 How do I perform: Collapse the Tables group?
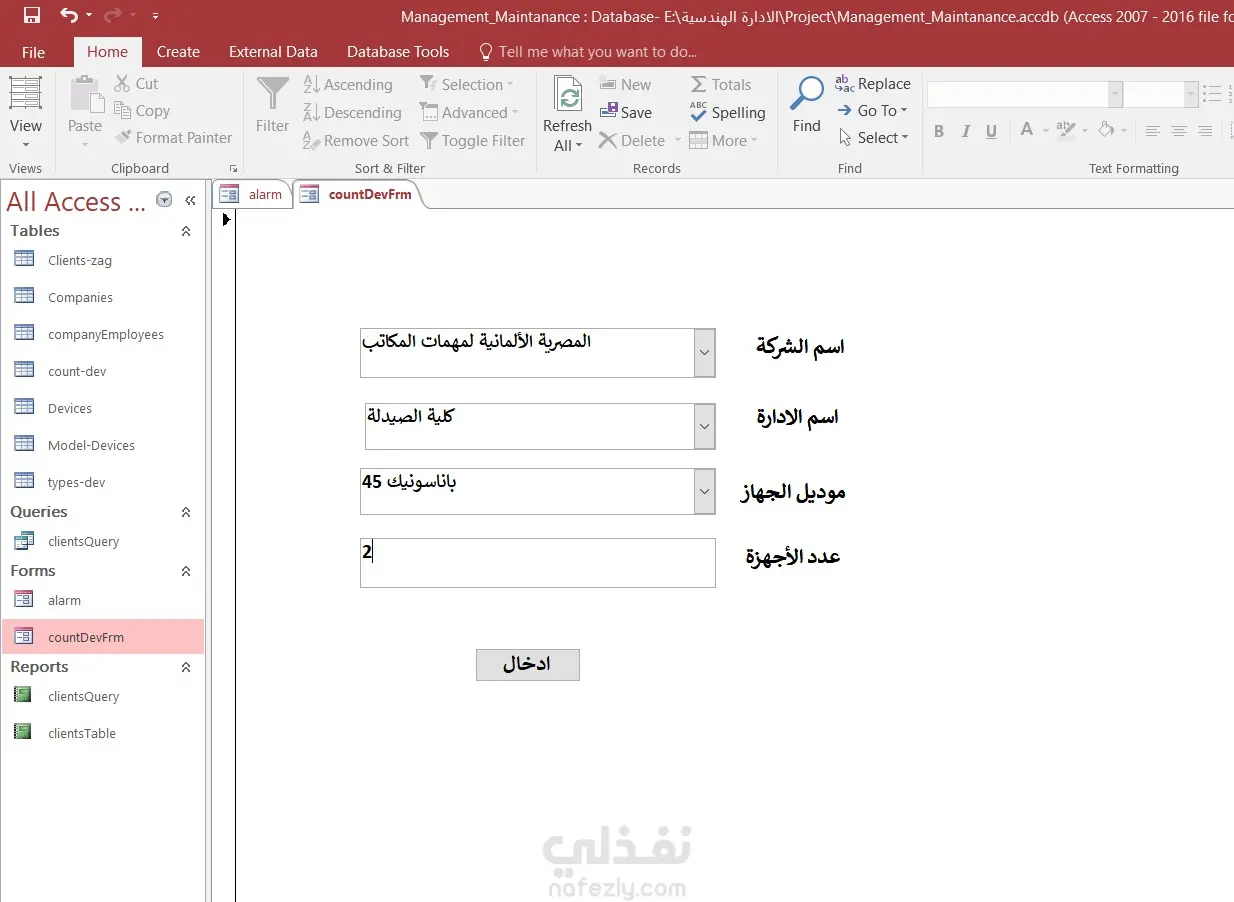pos(185,231)
